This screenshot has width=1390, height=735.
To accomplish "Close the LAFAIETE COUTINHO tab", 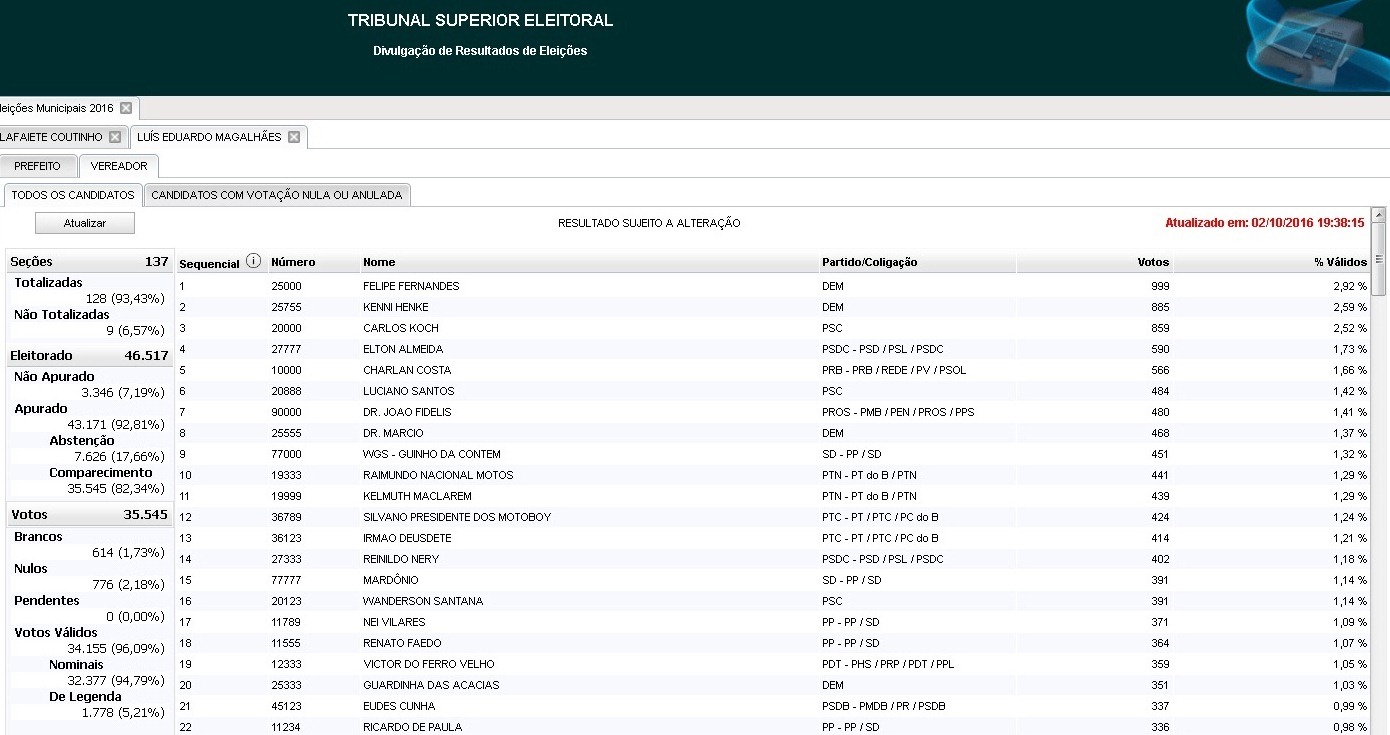I will point(115,137).
